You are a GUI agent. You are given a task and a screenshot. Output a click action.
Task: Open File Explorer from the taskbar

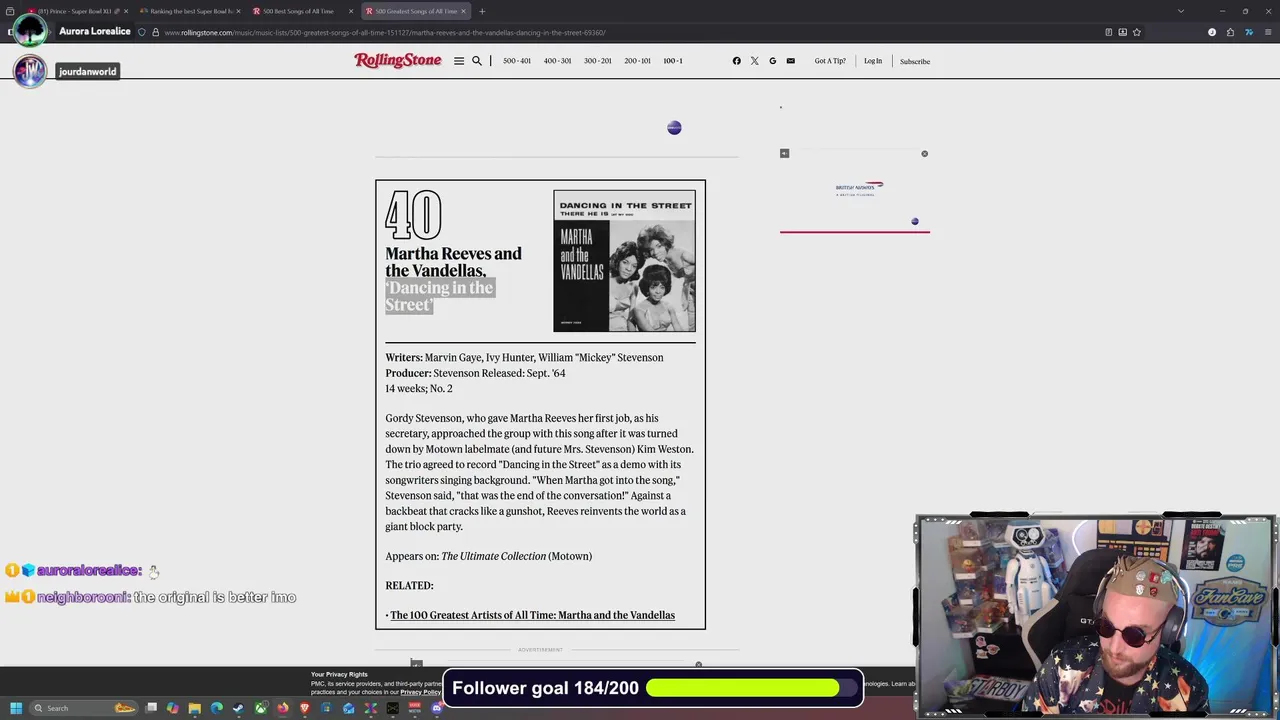[195, 708]
